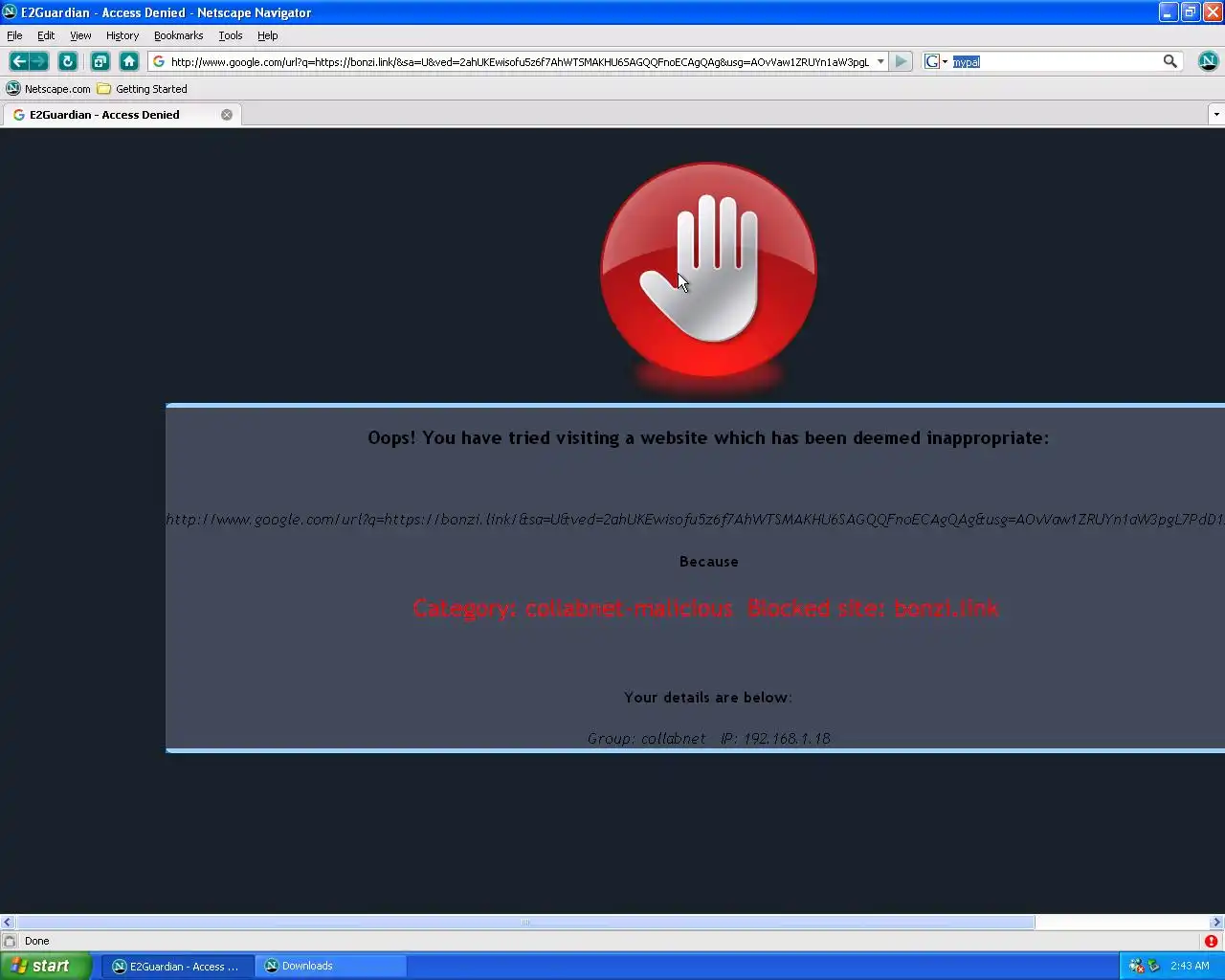1225x980 pixels.
Task: Open the File menu
Action: click(14, 35)
